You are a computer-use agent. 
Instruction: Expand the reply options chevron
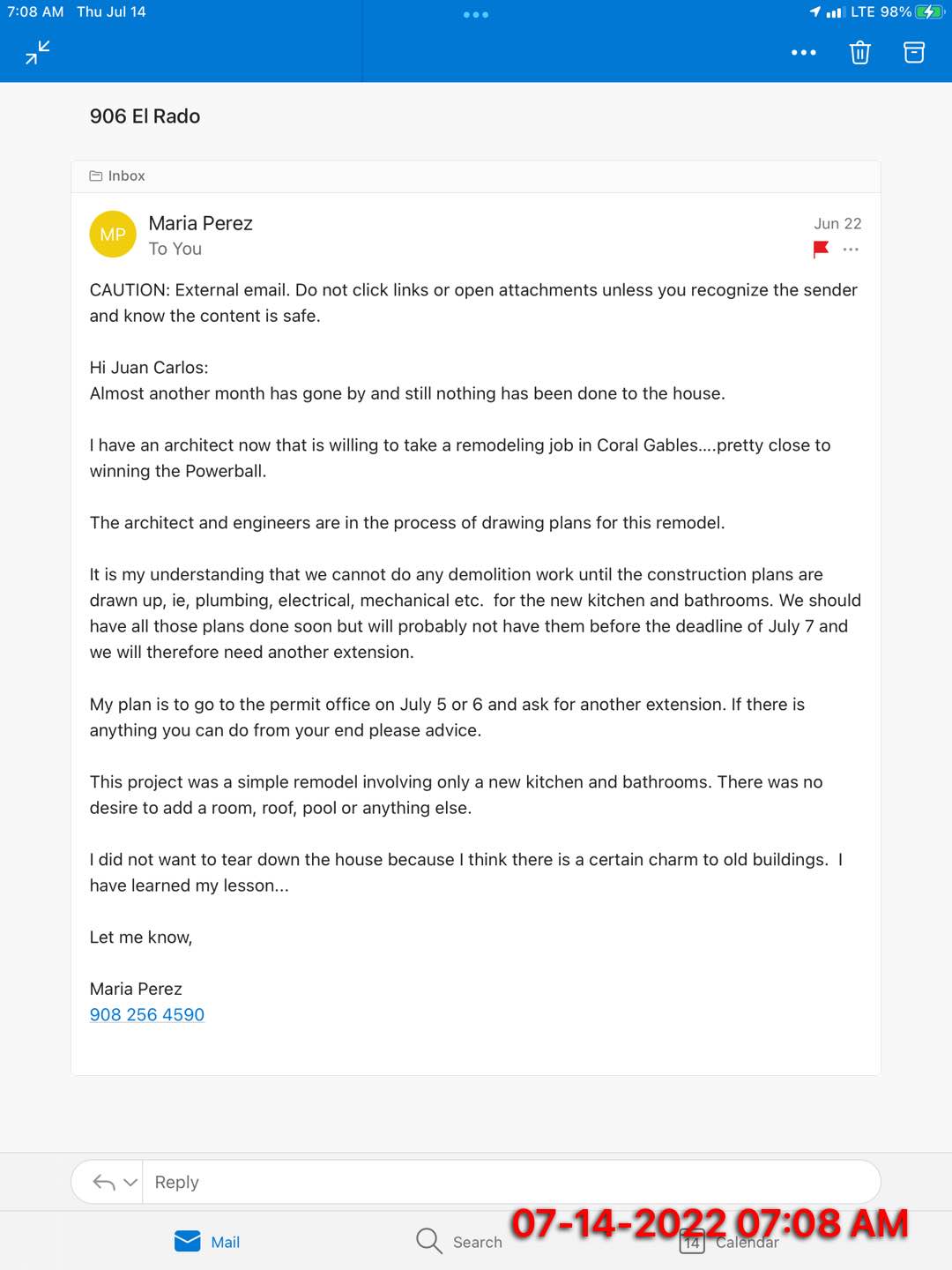tap(130, 1183)
